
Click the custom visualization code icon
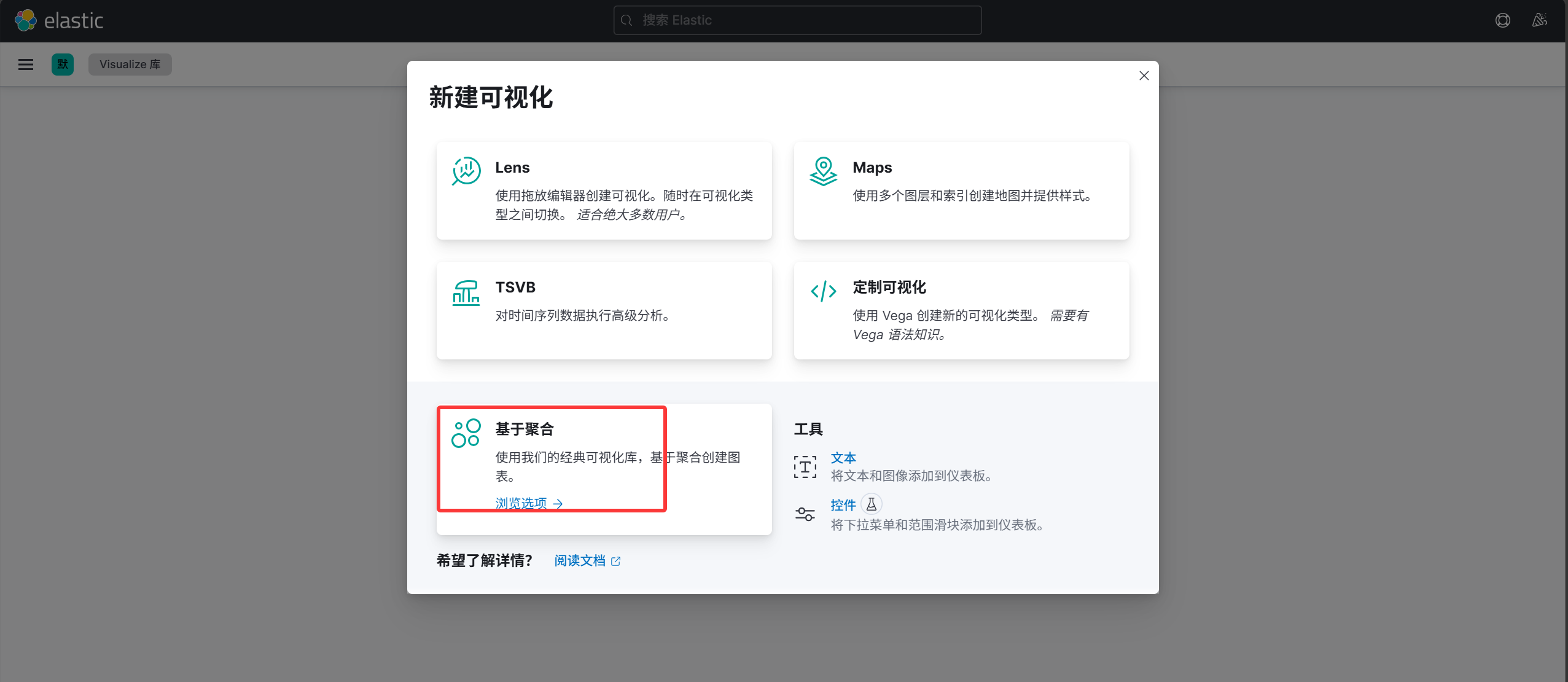coord(823,291)
